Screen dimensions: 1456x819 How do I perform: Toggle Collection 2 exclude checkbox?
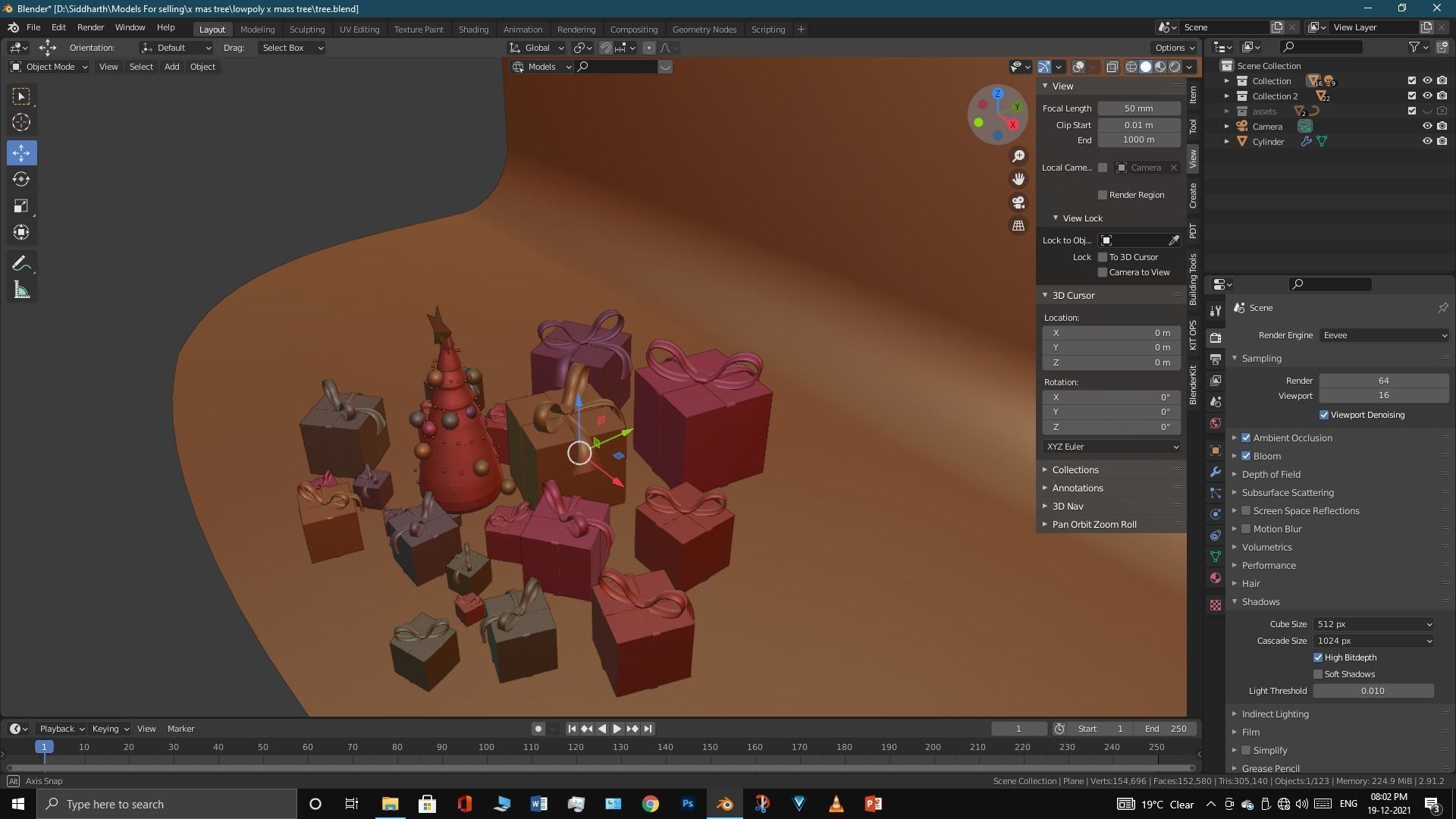tap(1412, 96)
